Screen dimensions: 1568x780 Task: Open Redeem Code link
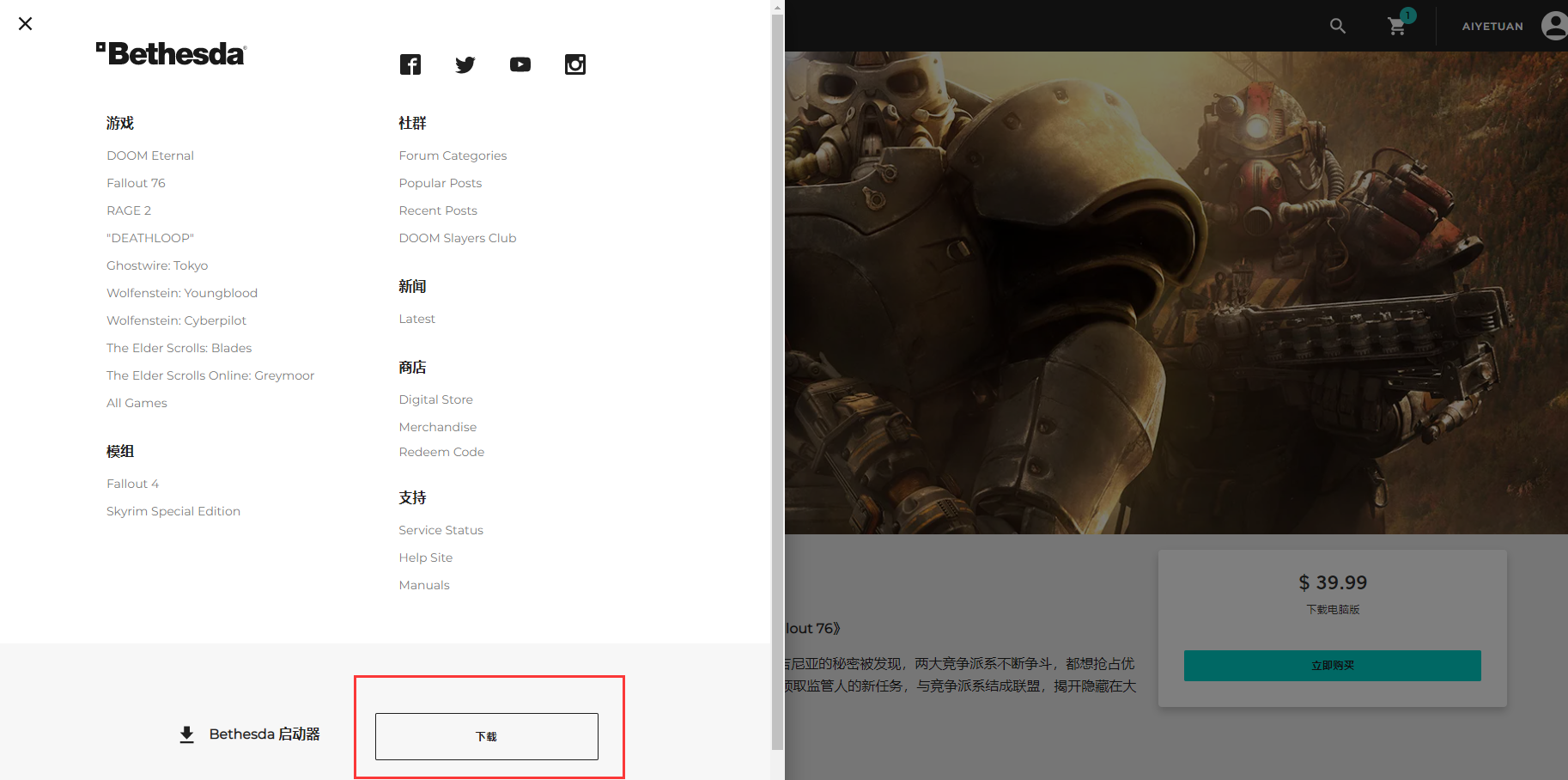coord(441,452)
